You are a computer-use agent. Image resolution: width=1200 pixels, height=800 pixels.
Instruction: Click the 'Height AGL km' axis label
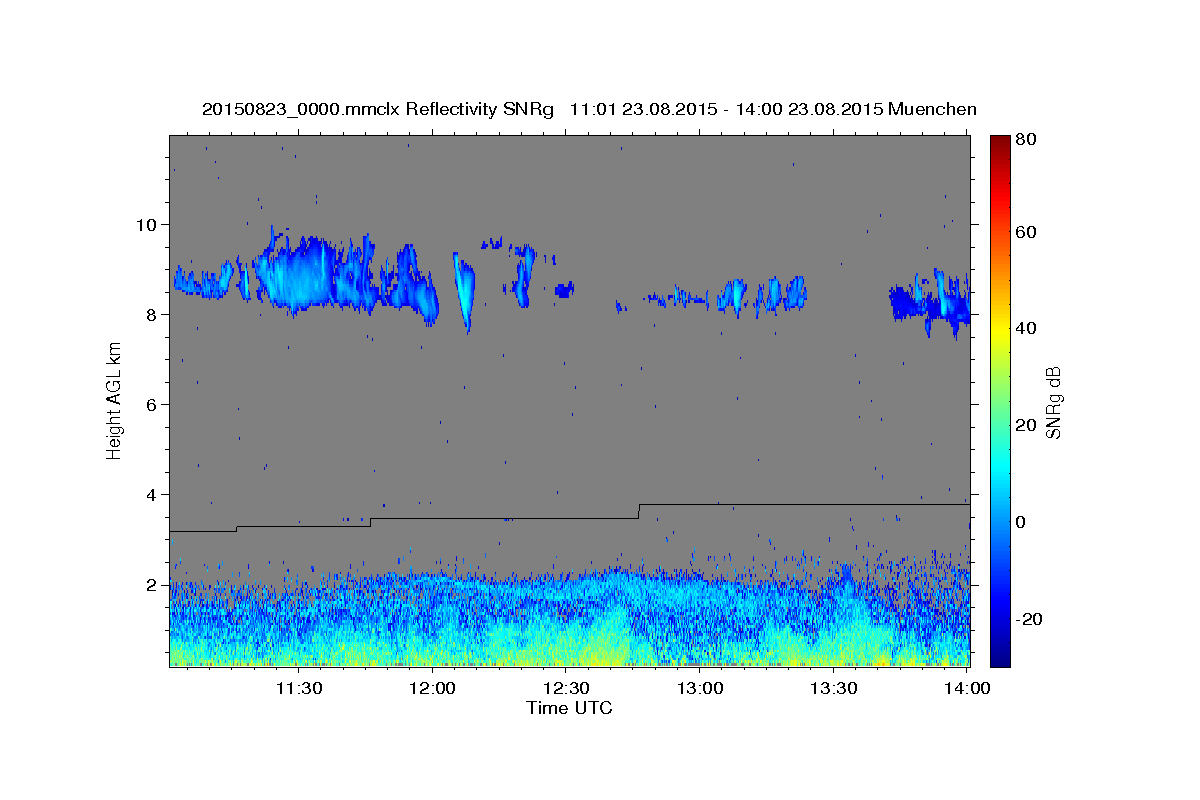click(x=115, y=402)
